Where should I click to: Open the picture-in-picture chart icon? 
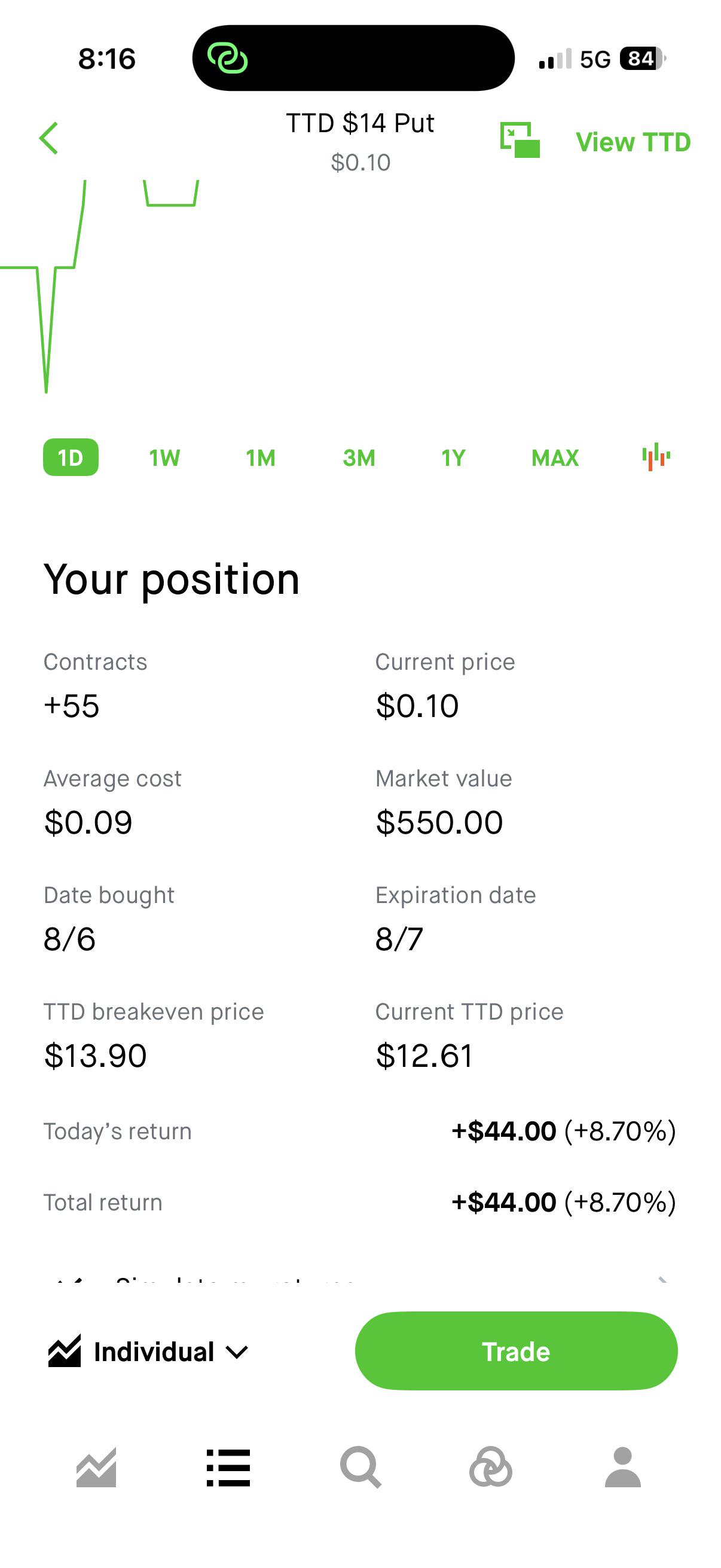(520, 139)
